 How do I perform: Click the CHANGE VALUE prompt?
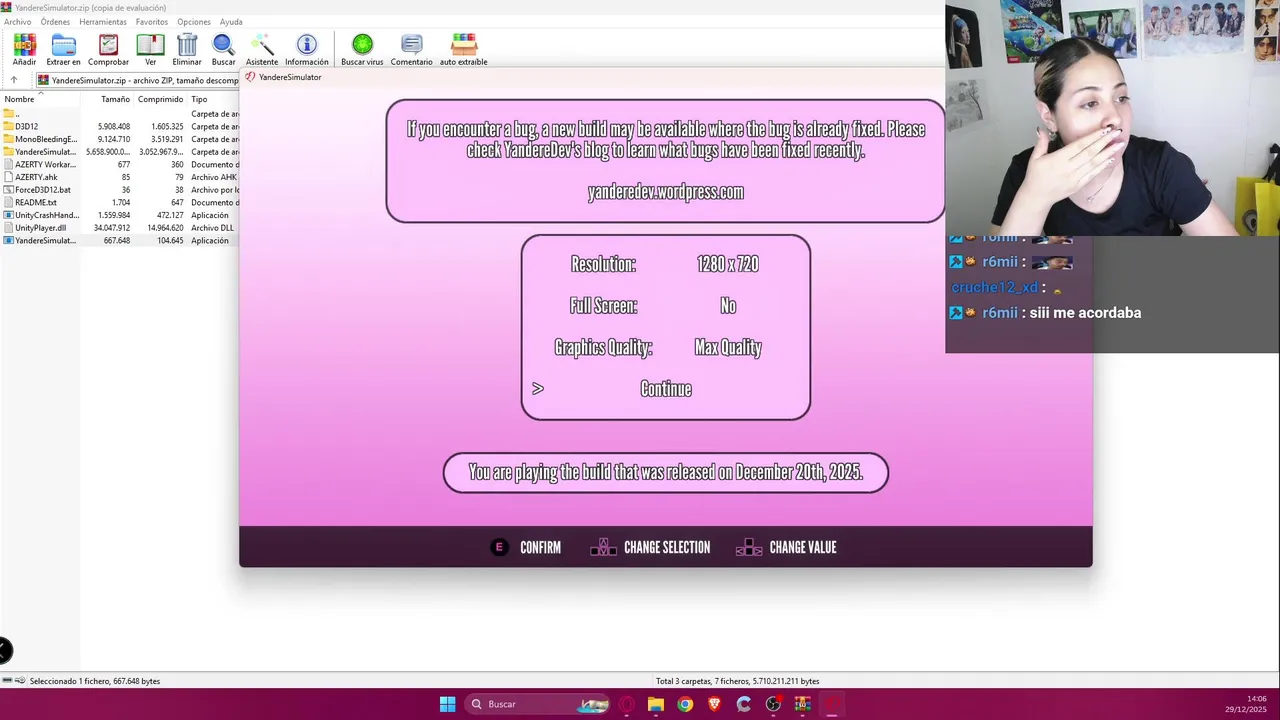pyautogui.click(x=786, y=547)
